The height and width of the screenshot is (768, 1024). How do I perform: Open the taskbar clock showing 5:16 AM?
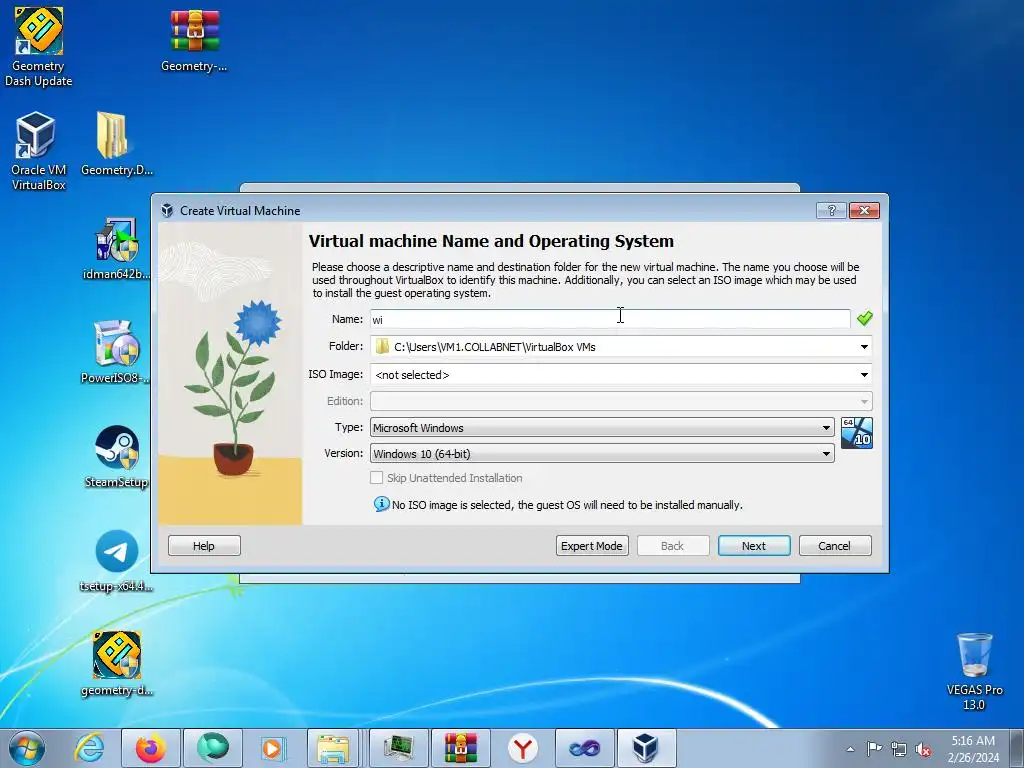[973, 748]
